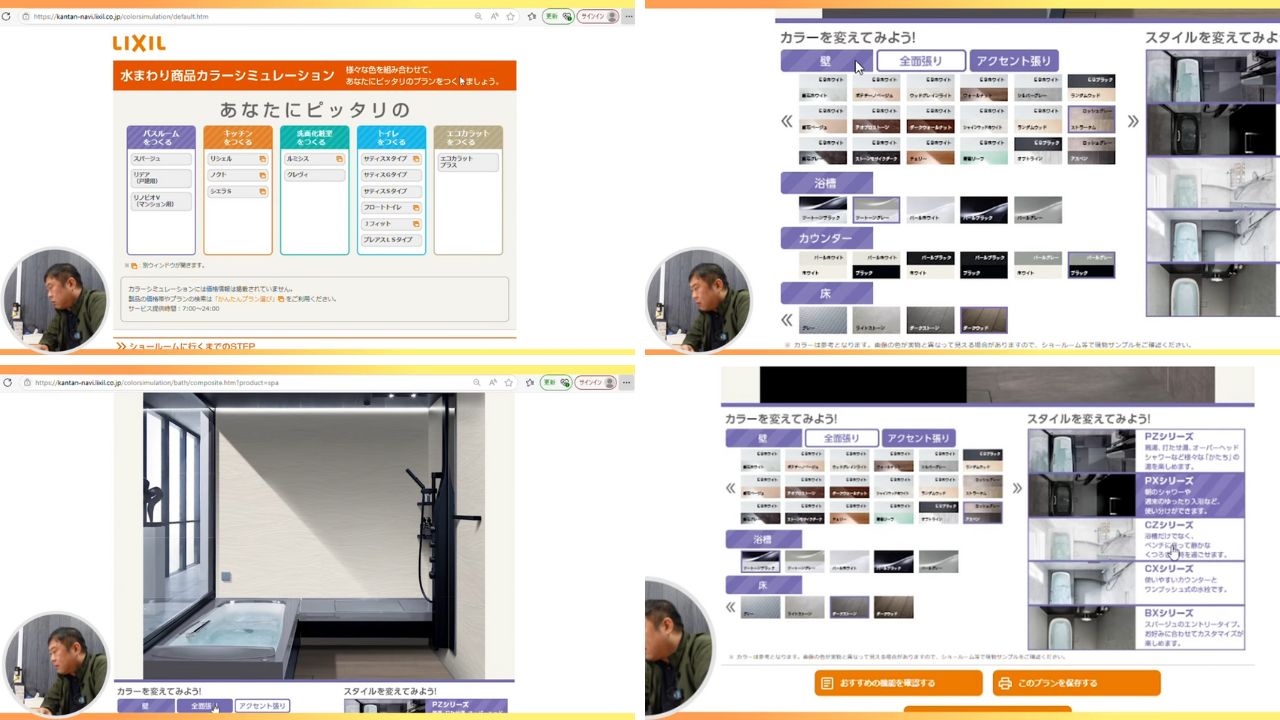Click » between wall swatches and PXシリーズ
1280x720 pixels.
[1017, 488]
